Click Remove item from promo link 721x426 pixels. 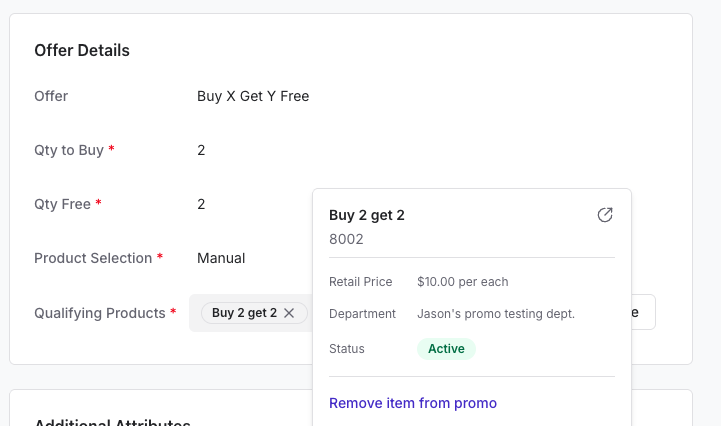point(412,403)
